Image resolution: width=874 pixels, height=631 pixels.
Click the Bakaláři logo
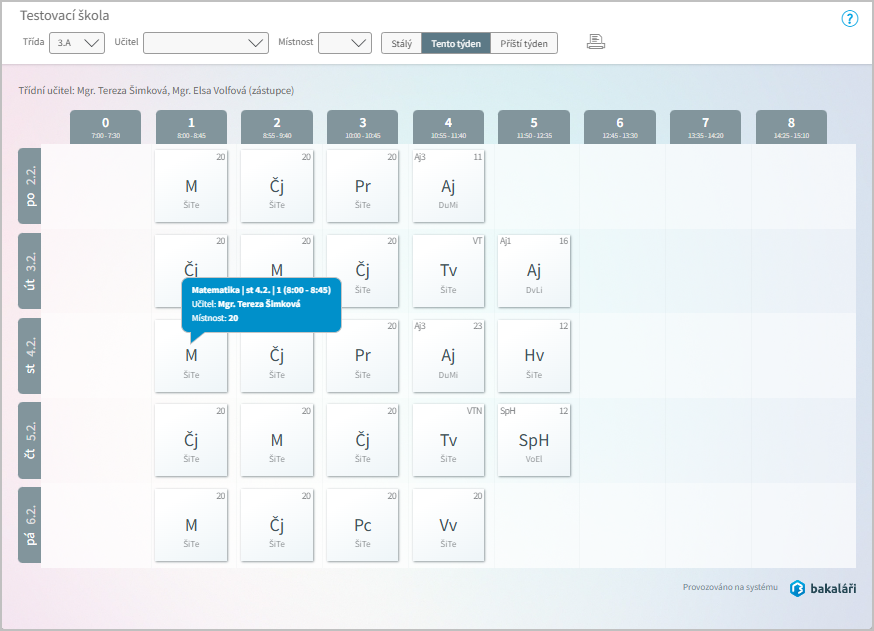pyautogui.click(x=824, y=588)
